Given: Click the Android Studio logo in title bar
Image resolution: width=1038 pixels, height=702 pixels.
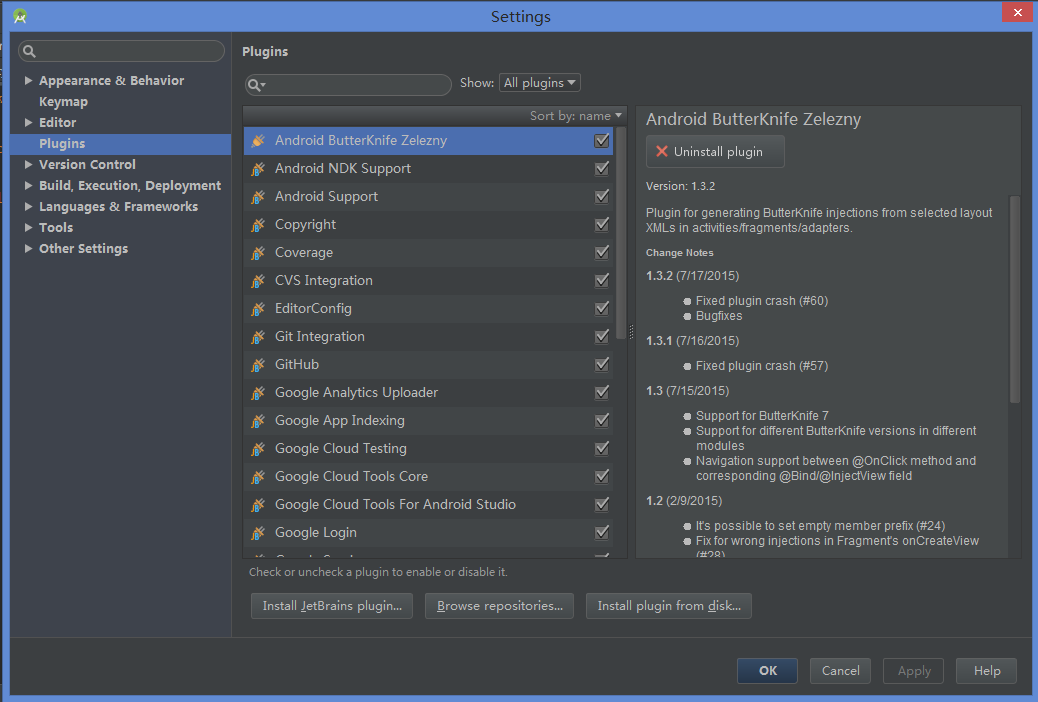Looking at the screenshot, I should pos(20,16).
